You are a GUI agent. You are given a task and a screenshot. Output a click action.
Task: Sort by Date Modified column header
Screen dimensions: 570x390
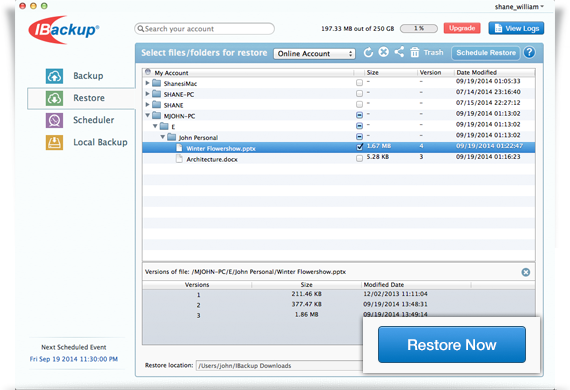477,72
